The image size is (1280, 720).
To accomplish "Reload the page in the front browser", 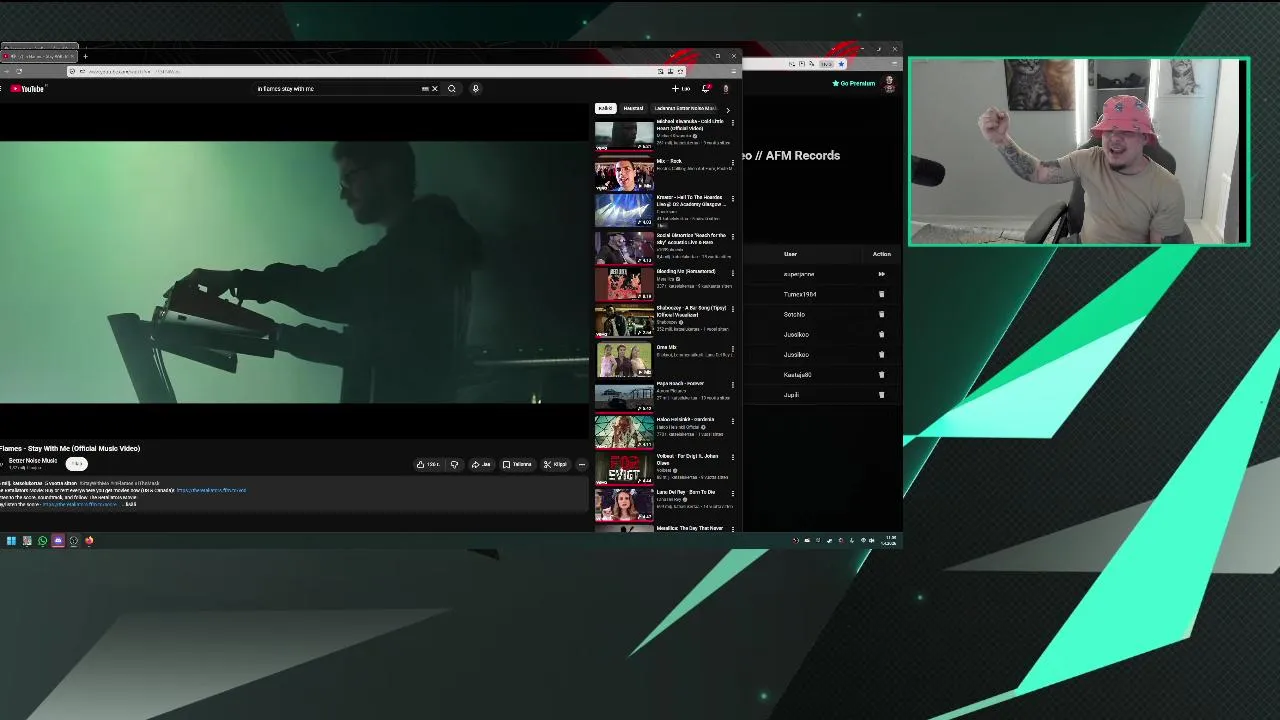I will (x=19, y=71).
